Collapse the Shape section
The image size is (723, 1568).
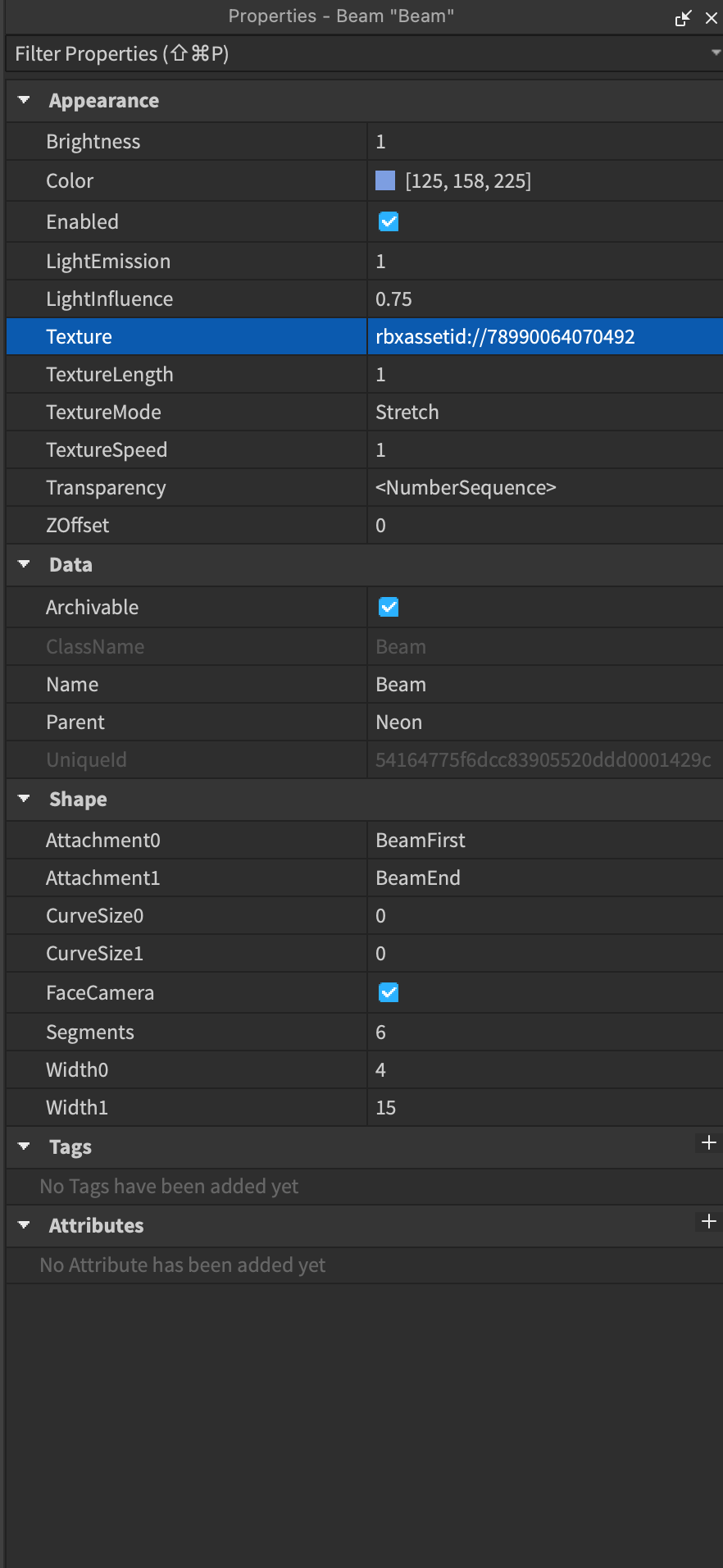pos(24,799)
